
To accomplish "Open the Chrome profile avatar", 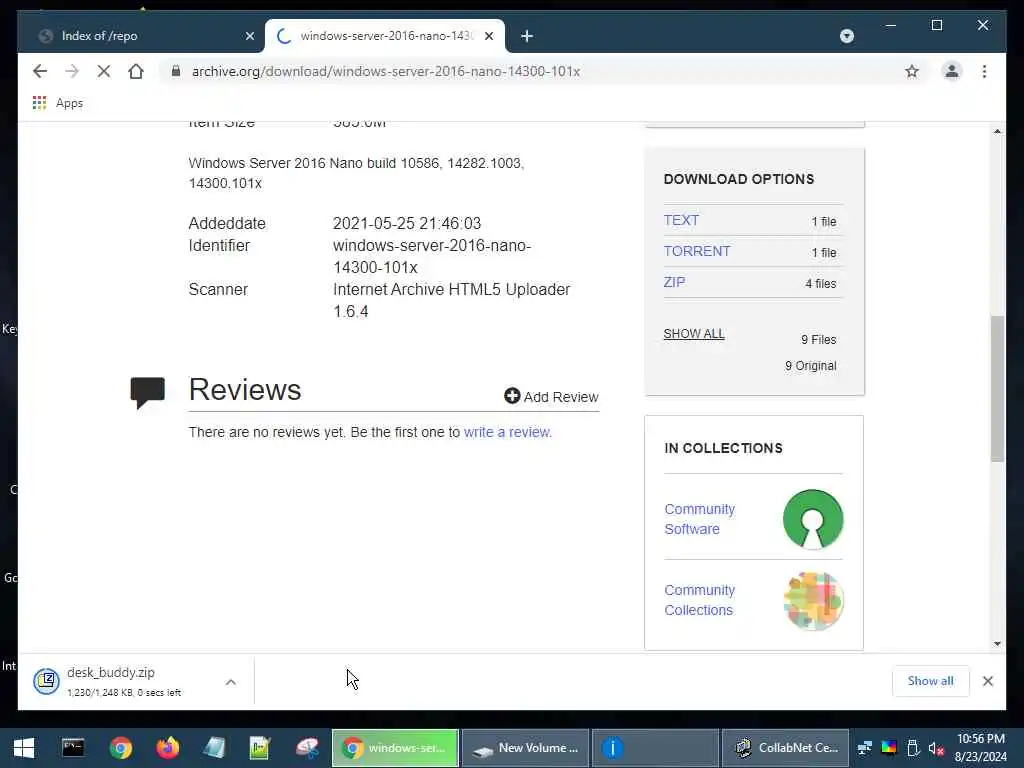I will click(x=952, y=71).
